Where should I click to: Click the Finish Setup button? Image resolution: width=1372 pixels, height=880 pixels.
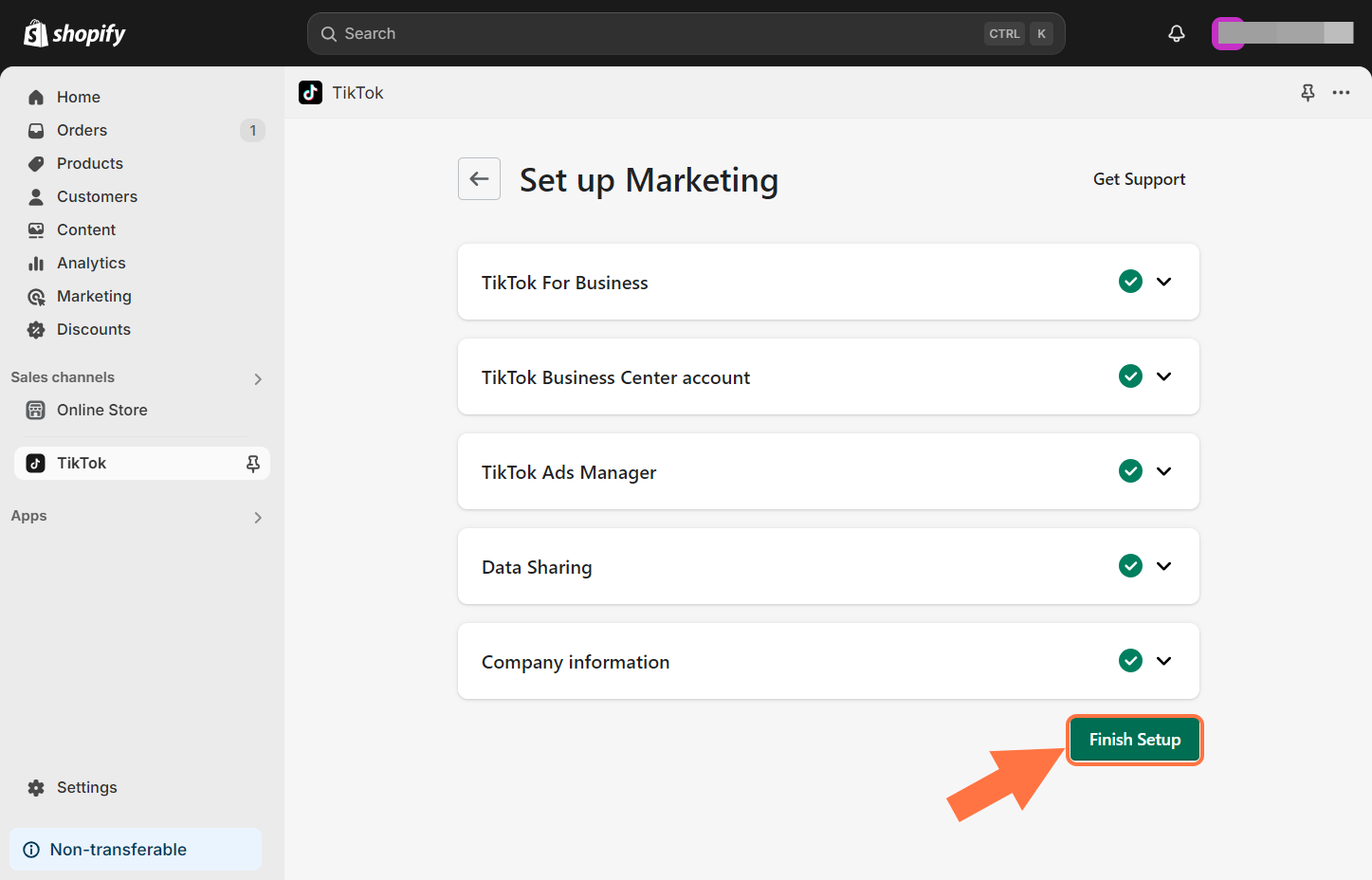point(1134,740)
